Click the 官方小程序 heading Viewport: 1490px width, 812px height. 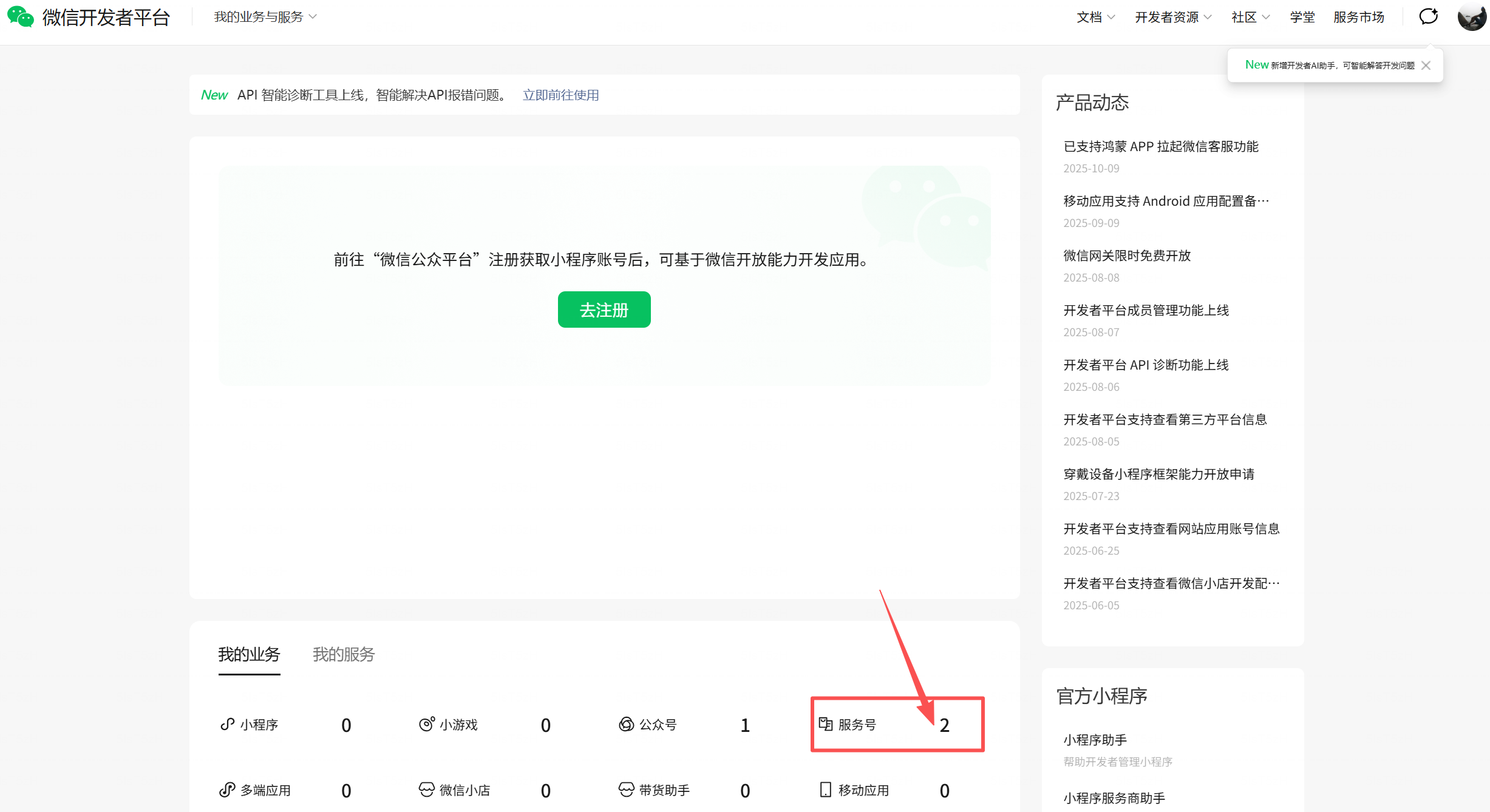[1102, 696]
